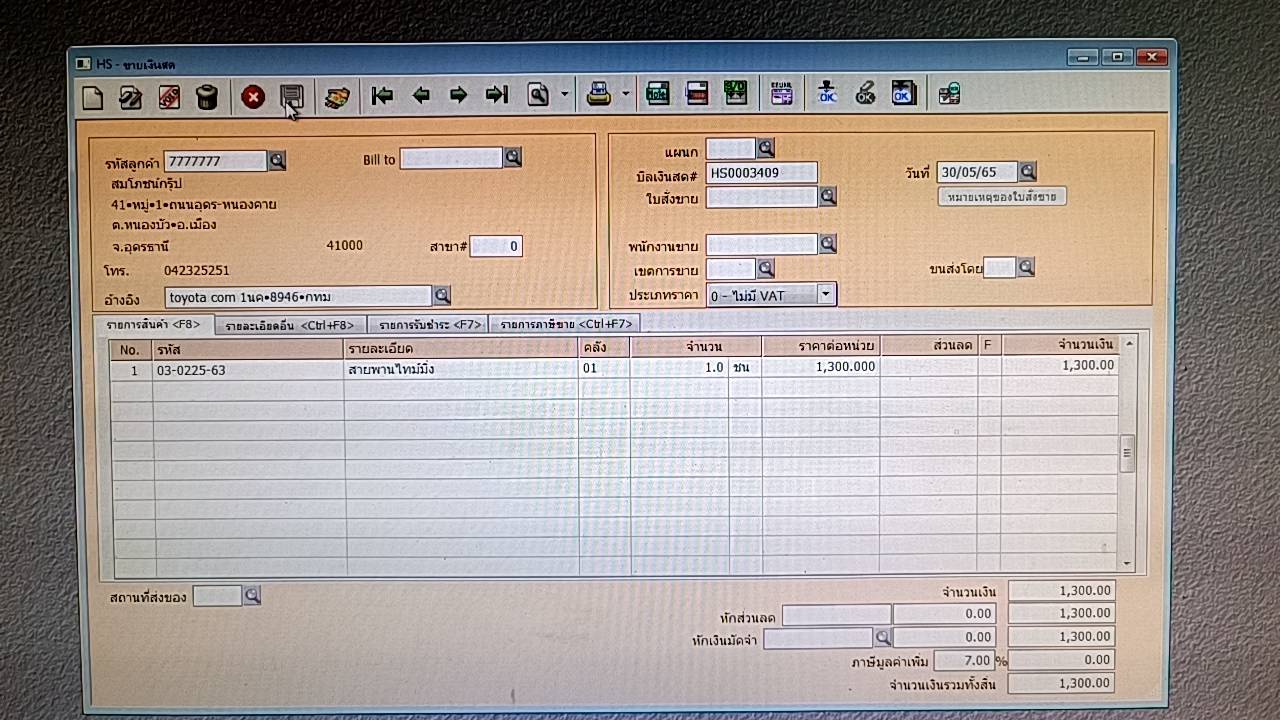Open the แผนก lookup magnifier
1280x720 pixels.
pos(766,148)
